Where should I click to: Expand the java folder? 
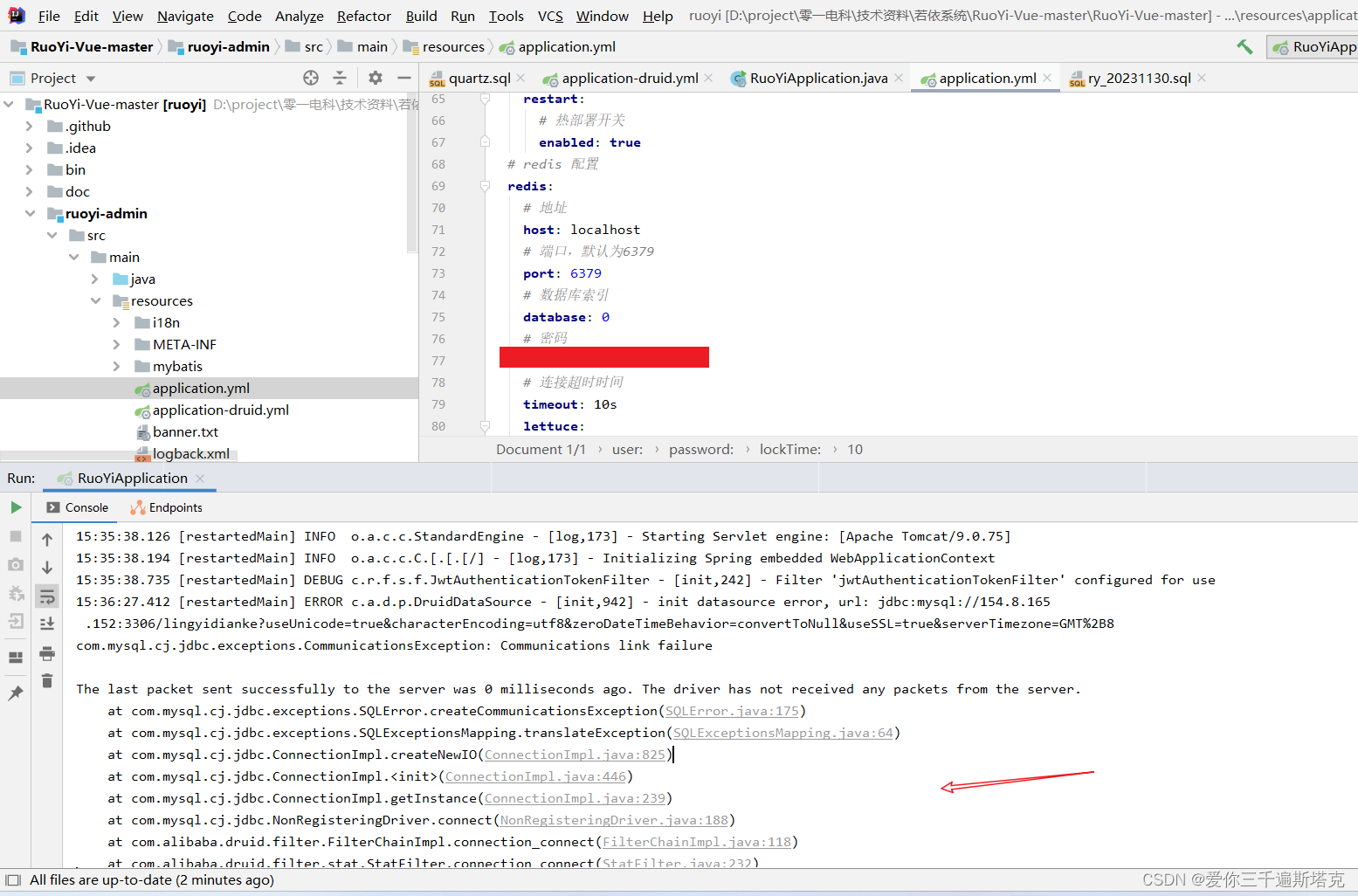(x=94, y=279)
